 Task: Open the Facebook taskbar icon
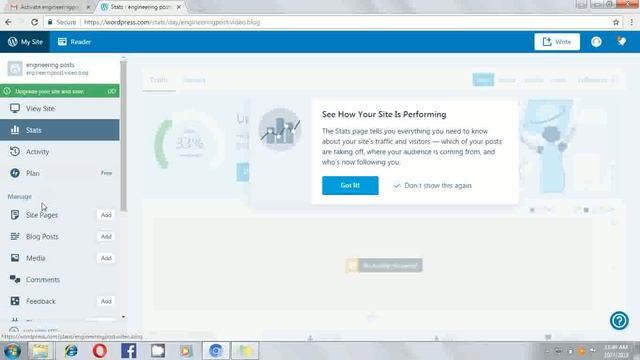coord(129,351)
